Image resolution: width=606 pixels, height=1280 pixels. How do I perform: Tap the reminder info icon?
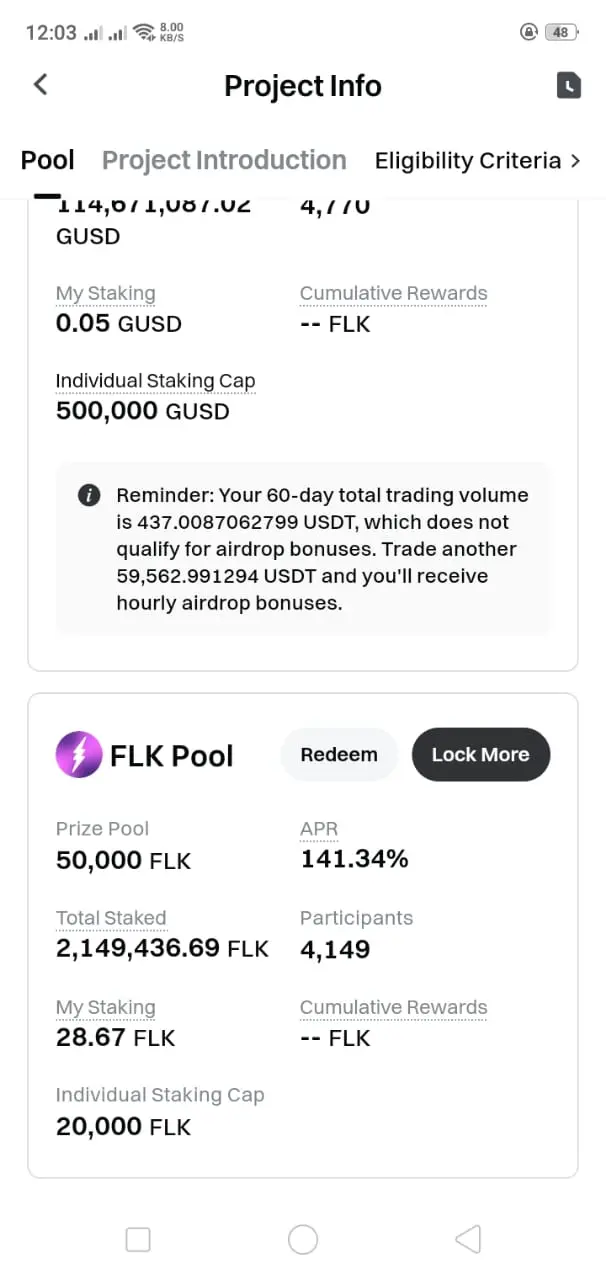(x=89, y=495)
